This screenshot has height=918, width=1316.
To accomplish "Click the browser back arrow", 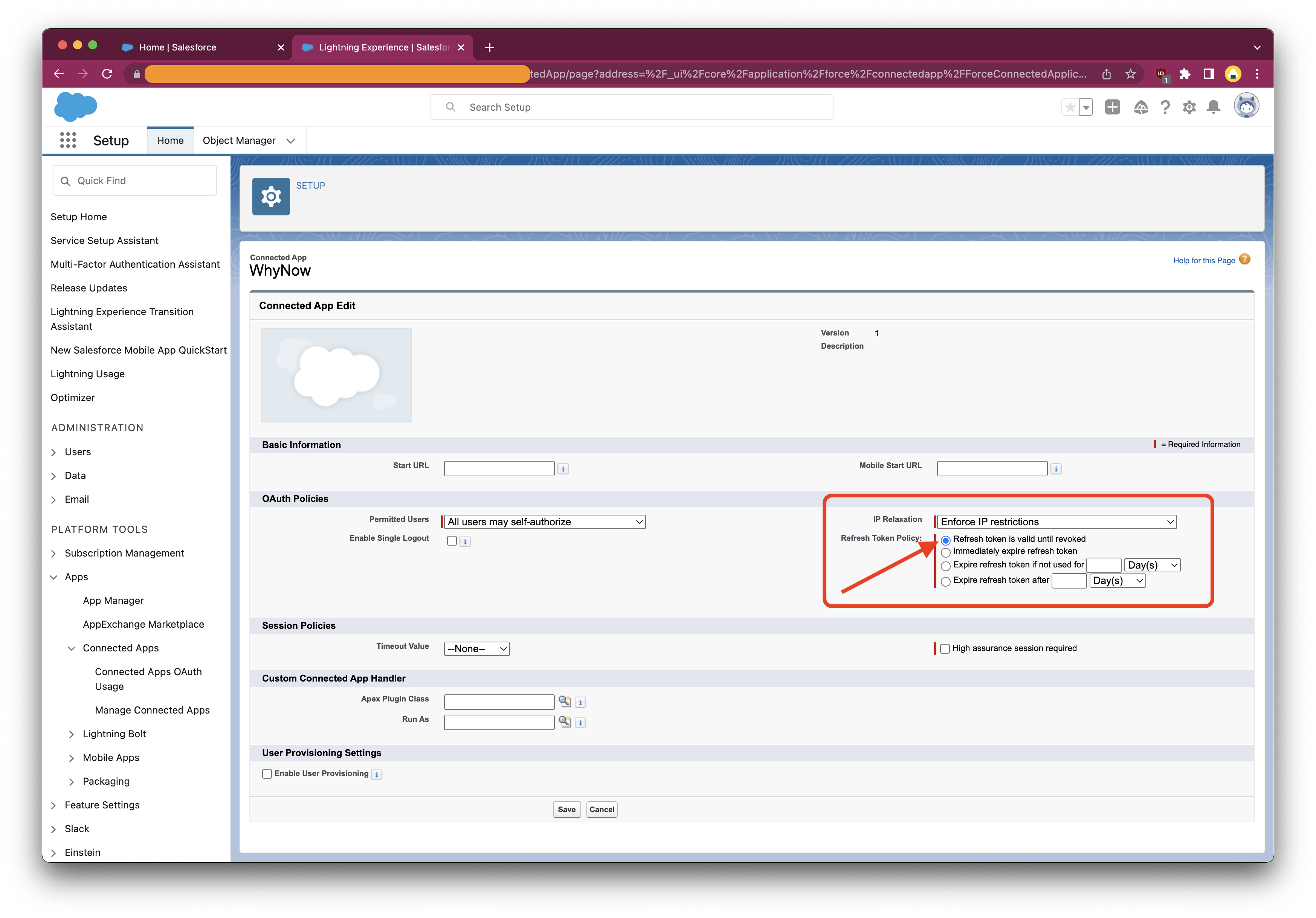I will pos(58,74).
